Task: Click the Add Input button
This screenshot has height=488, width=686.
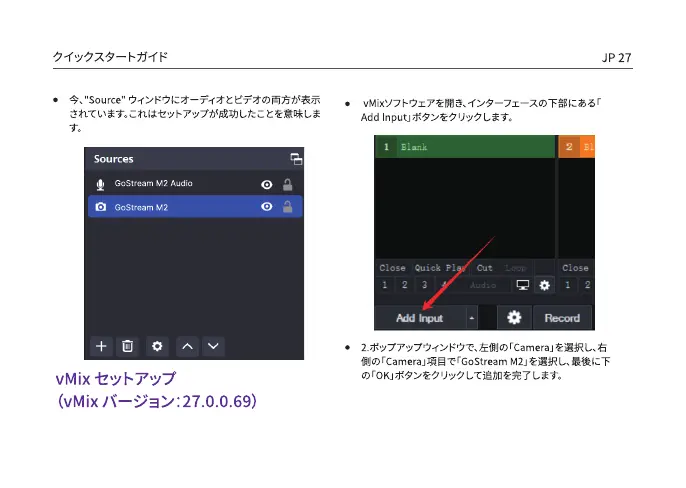Action: point(420,318)
